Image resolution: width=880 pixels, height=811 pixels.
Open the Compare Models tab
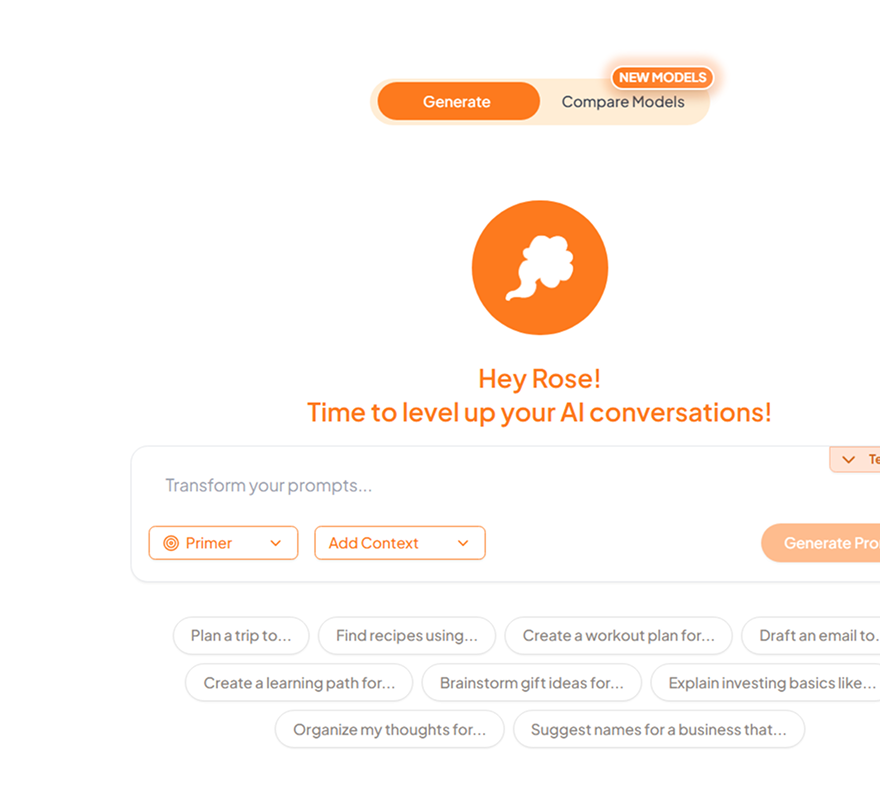(623, 102)
